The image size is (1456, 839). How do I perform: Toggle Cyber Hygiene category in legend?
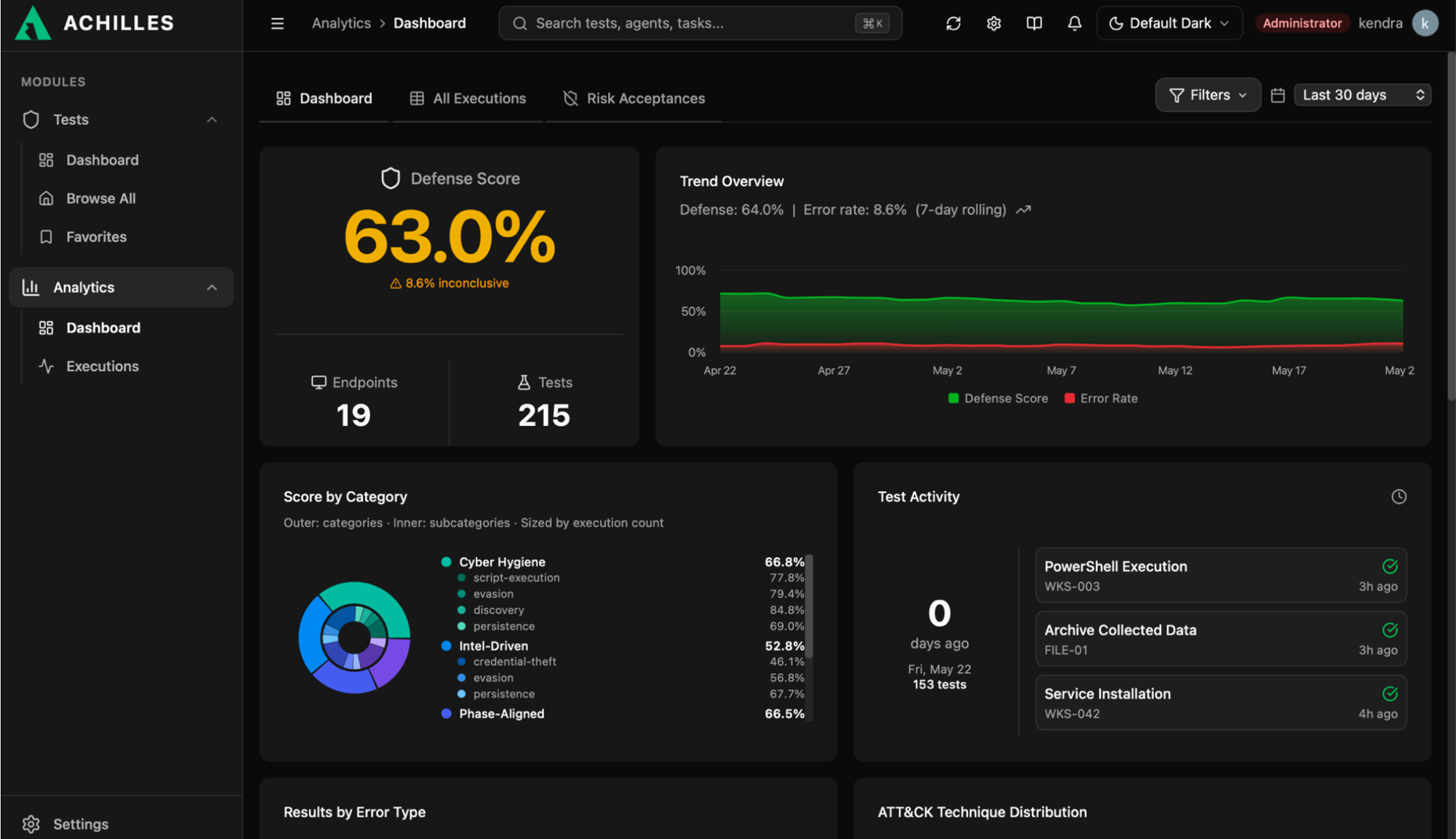493,562
